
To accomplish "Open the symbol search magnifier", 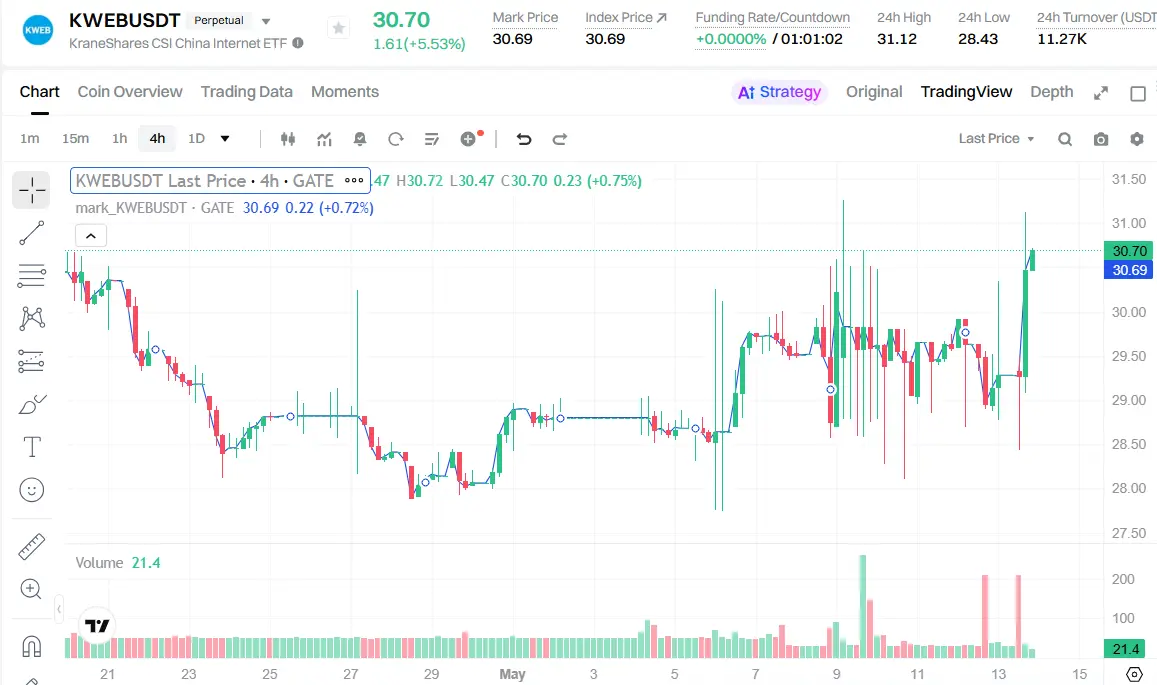I will (x=1065, y=139).
